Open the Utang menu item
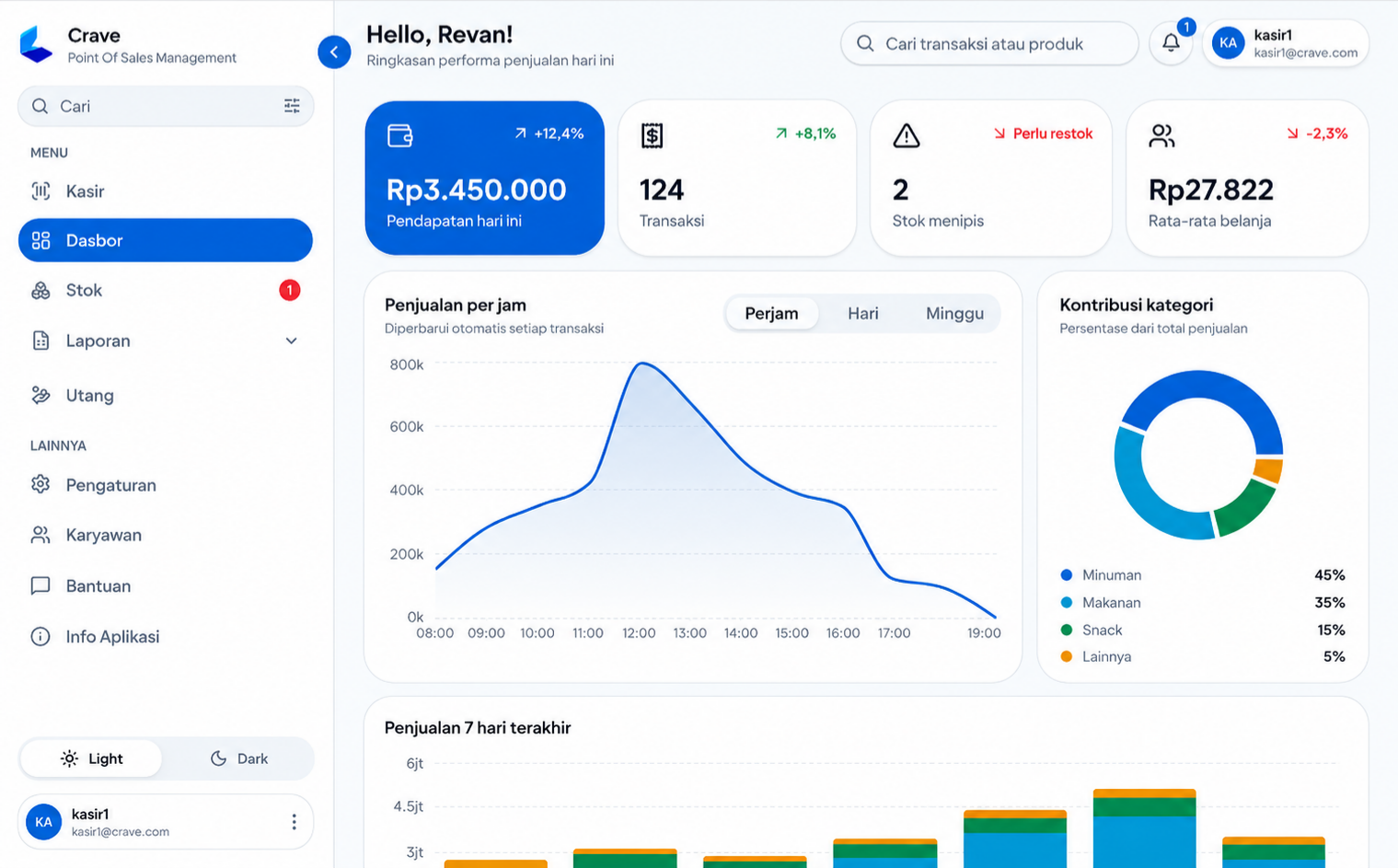Screen dimensions: 1398x868 click(x=166, y=395)
